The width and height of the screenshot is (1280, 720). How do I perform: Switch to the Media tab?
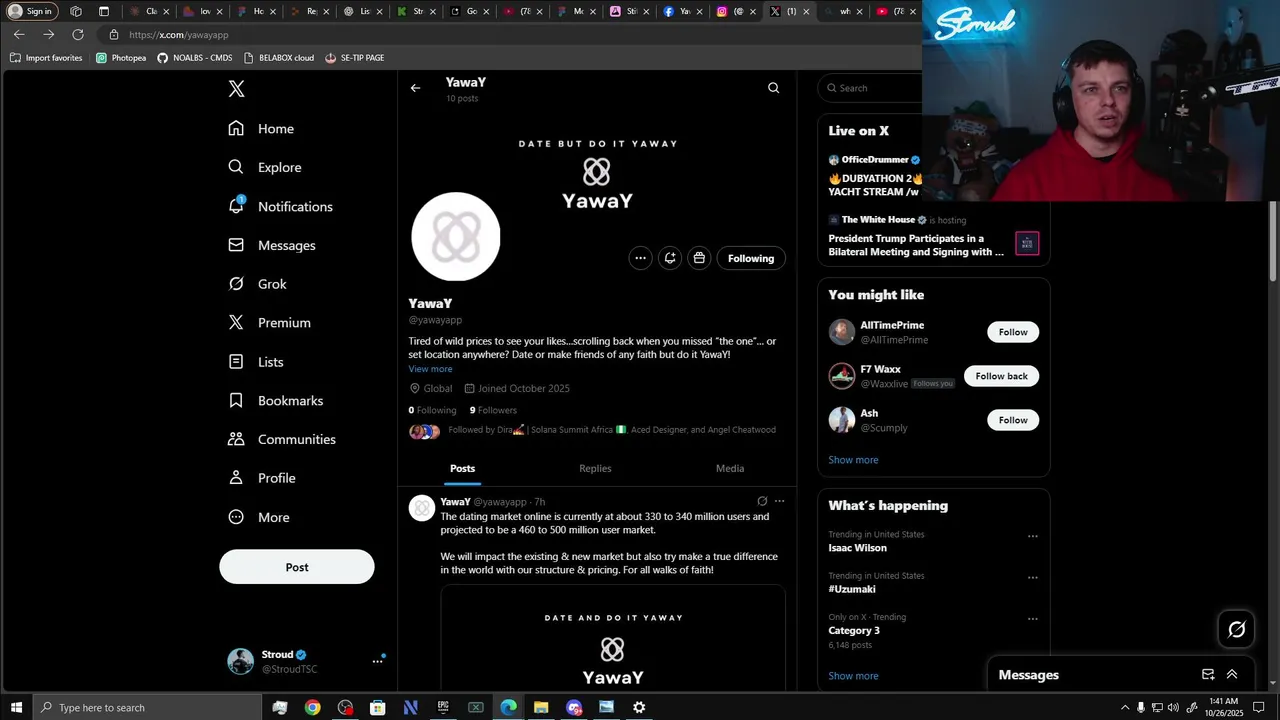pyautogui.click(x=730, y=468)
